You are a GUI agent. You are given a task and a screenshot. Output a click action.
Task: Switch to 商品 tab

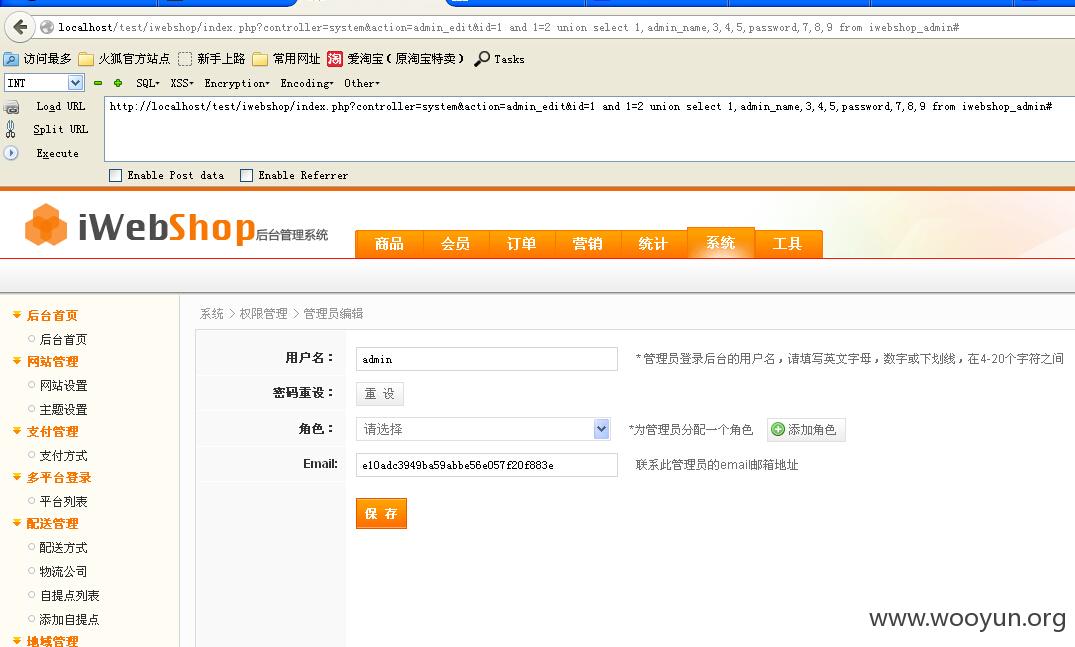(x=389, y=244)
